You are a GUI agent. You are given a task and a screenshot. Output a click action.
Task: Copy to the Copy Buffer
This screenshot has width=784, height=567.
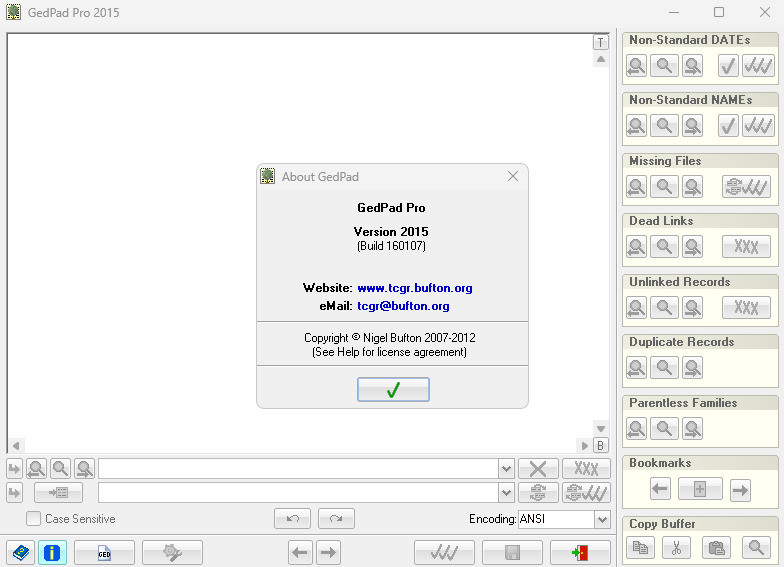pos(640,548)
